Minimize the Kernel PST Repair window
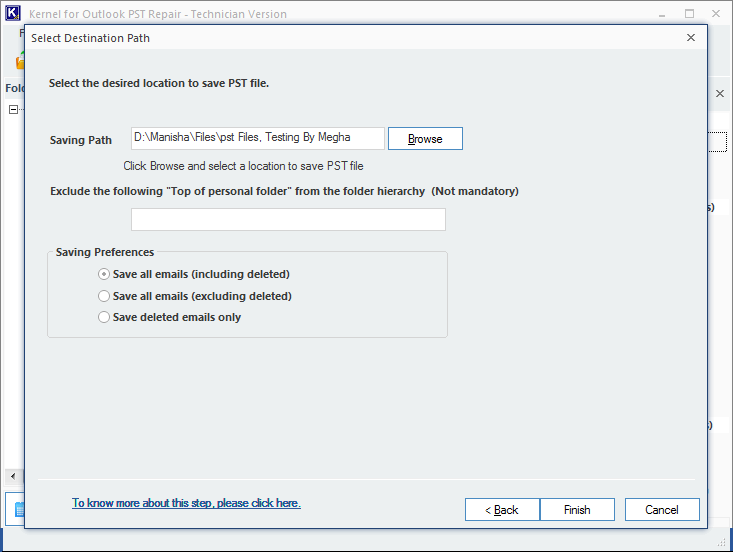This screenshot has height=552, width=733. click(x=662, y=14)
